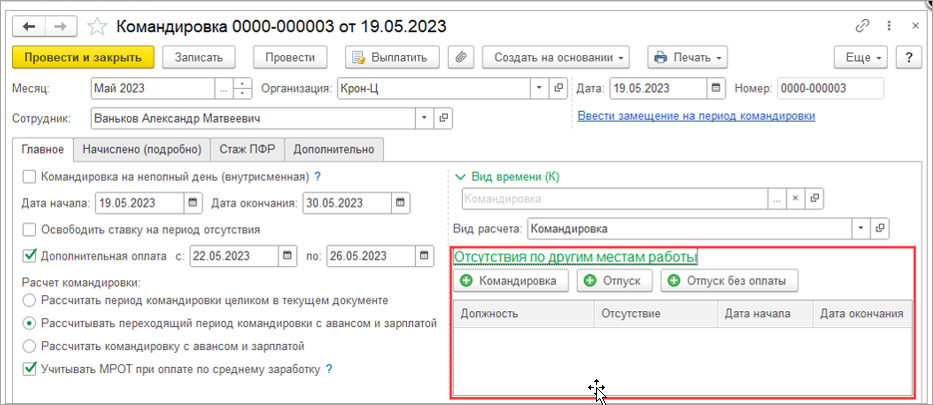
Task: Open calendar for the Дата field
Action: coord(716,88)
